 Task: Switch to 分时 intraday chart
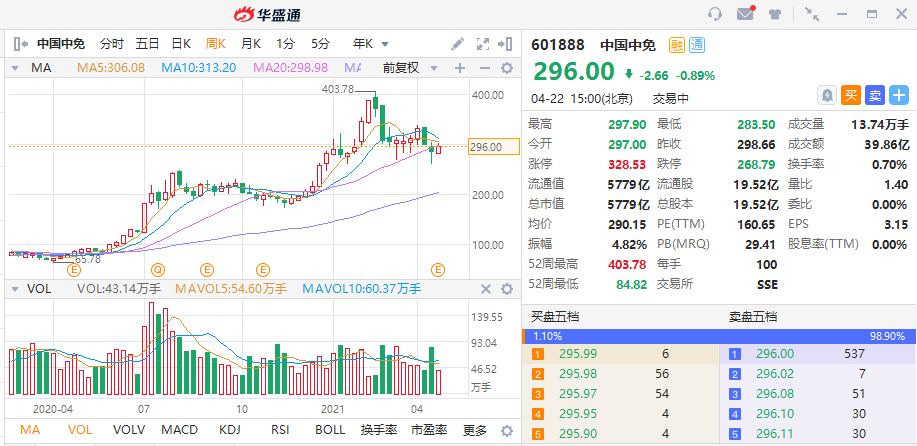112,44
